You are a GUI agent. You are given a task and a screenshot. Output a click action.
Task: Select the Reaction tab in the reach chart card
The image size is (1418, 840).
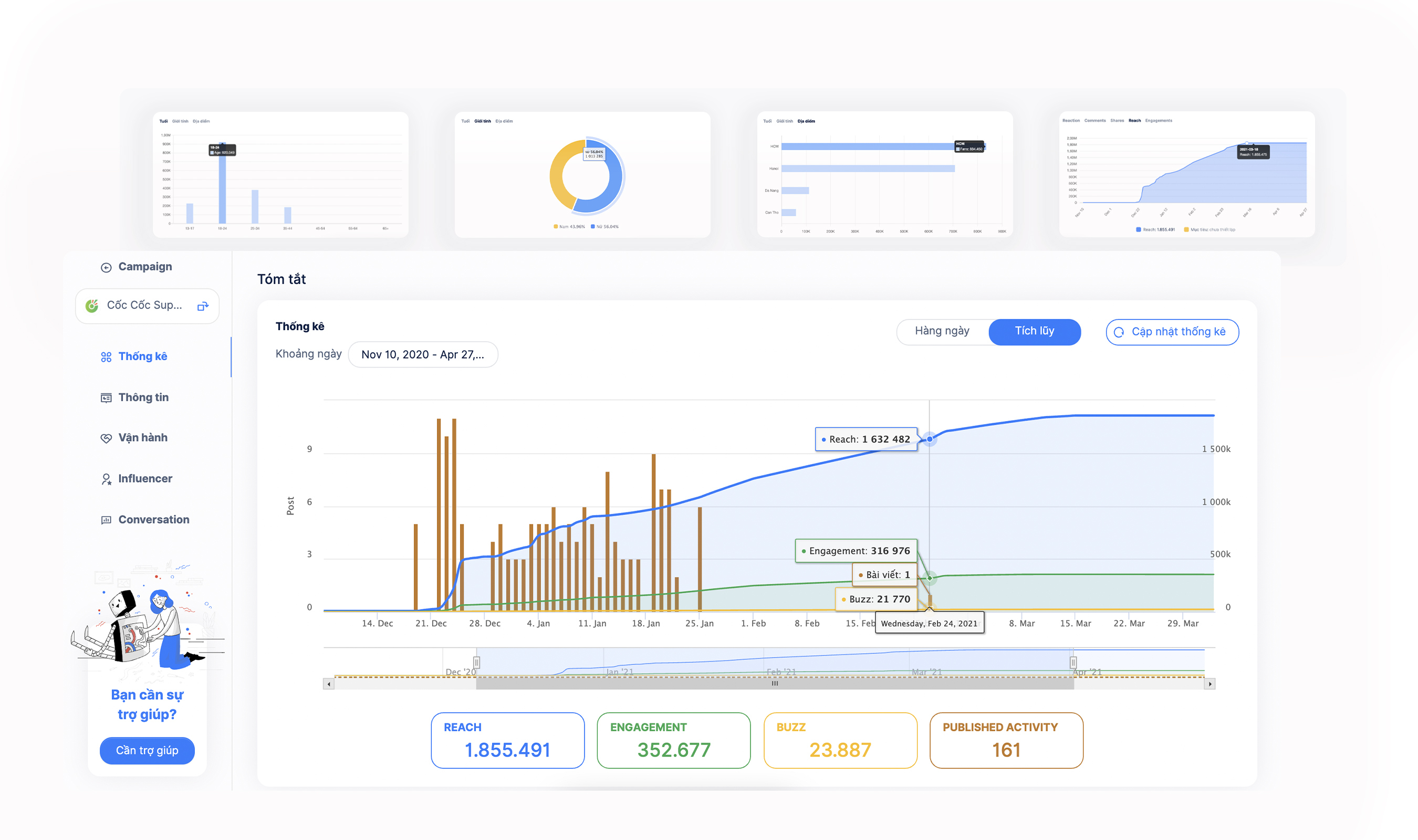1071,121
